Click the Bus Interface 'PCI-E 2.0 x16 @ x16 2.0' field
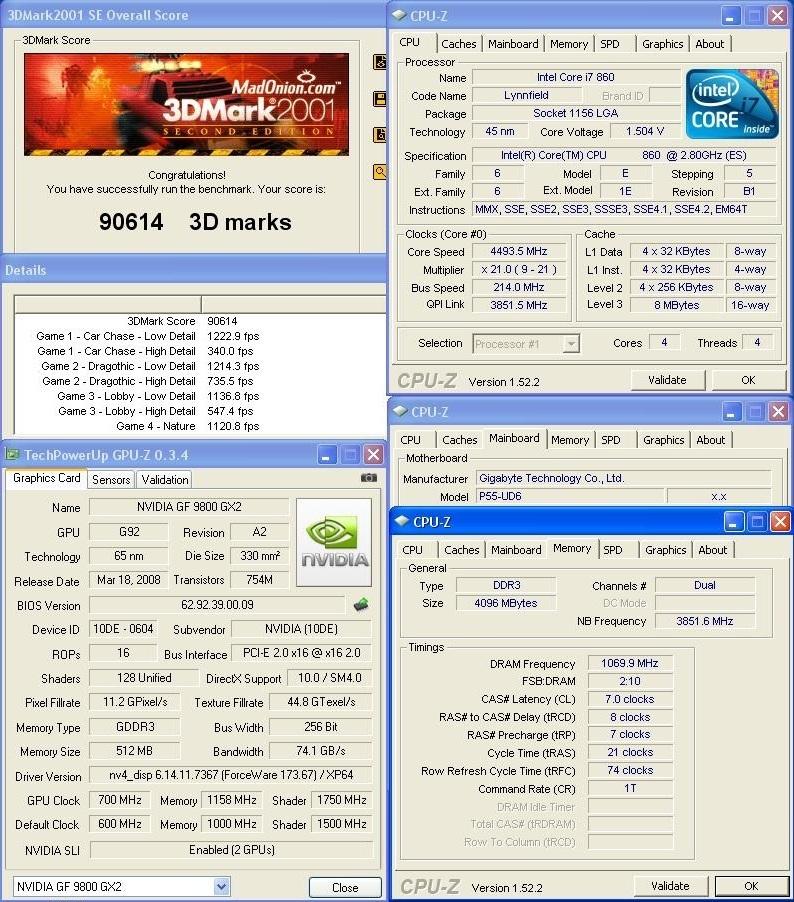The height and width of the screenshot is (902, 794). tap(301, 653)
